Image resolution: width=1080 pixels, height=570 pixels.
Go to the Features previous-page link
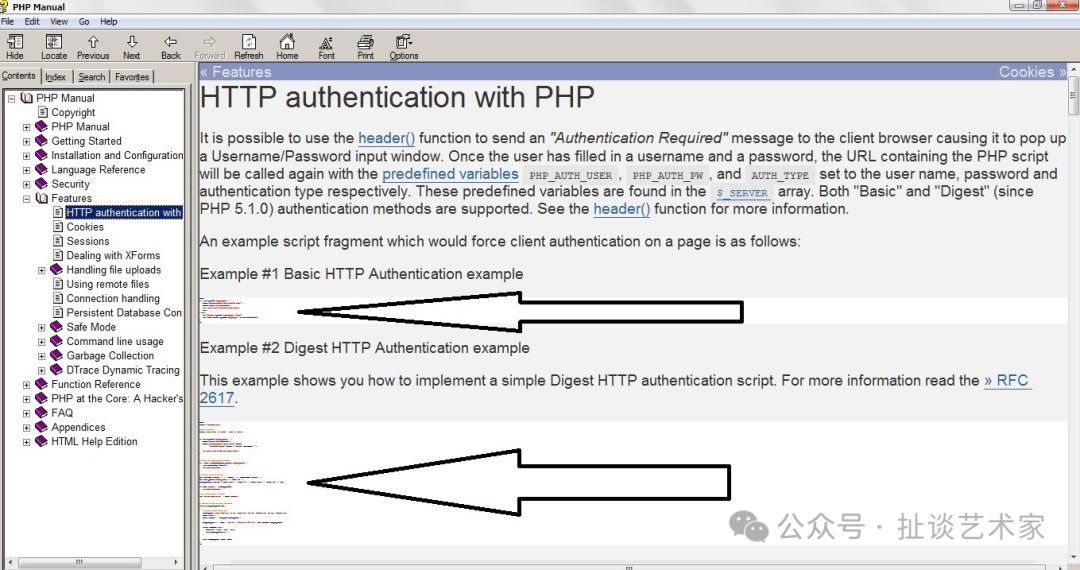(x=236, y=72)
